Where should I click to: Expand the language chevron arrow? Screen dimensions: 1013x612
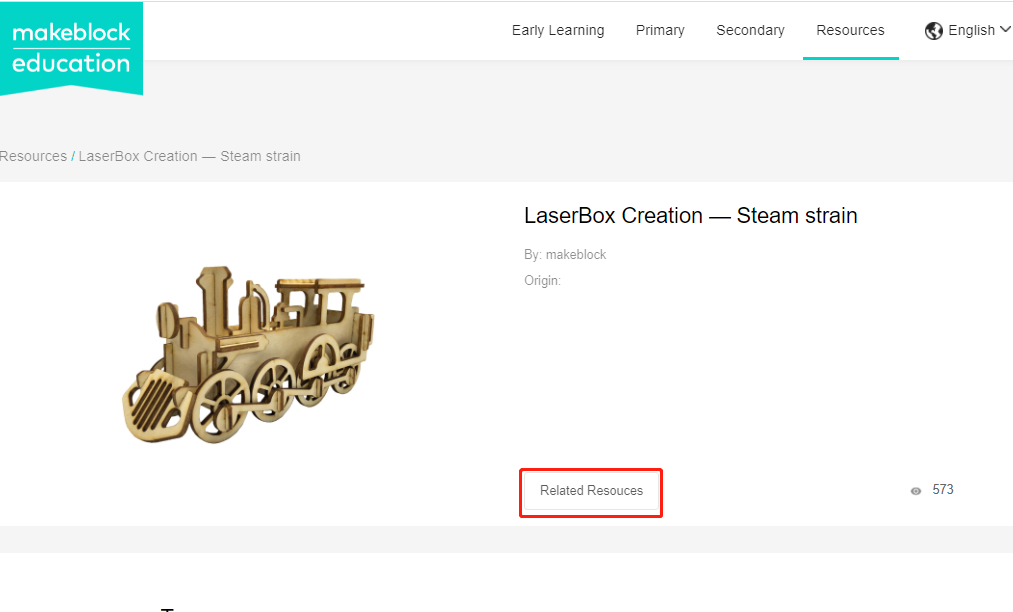[1005, 30]
